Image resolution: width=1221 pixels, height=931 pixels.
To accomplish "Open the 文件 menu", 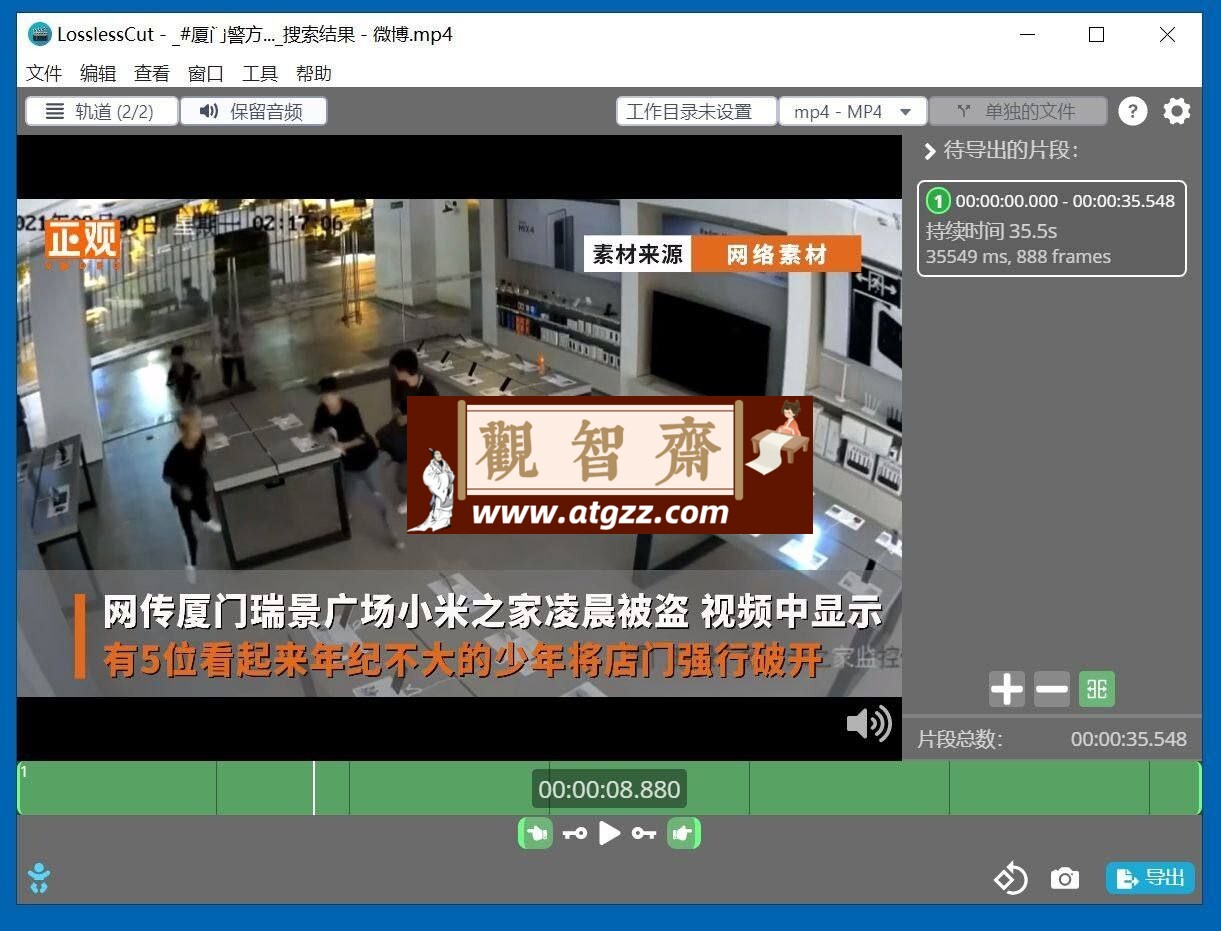I will pos(44,73).
